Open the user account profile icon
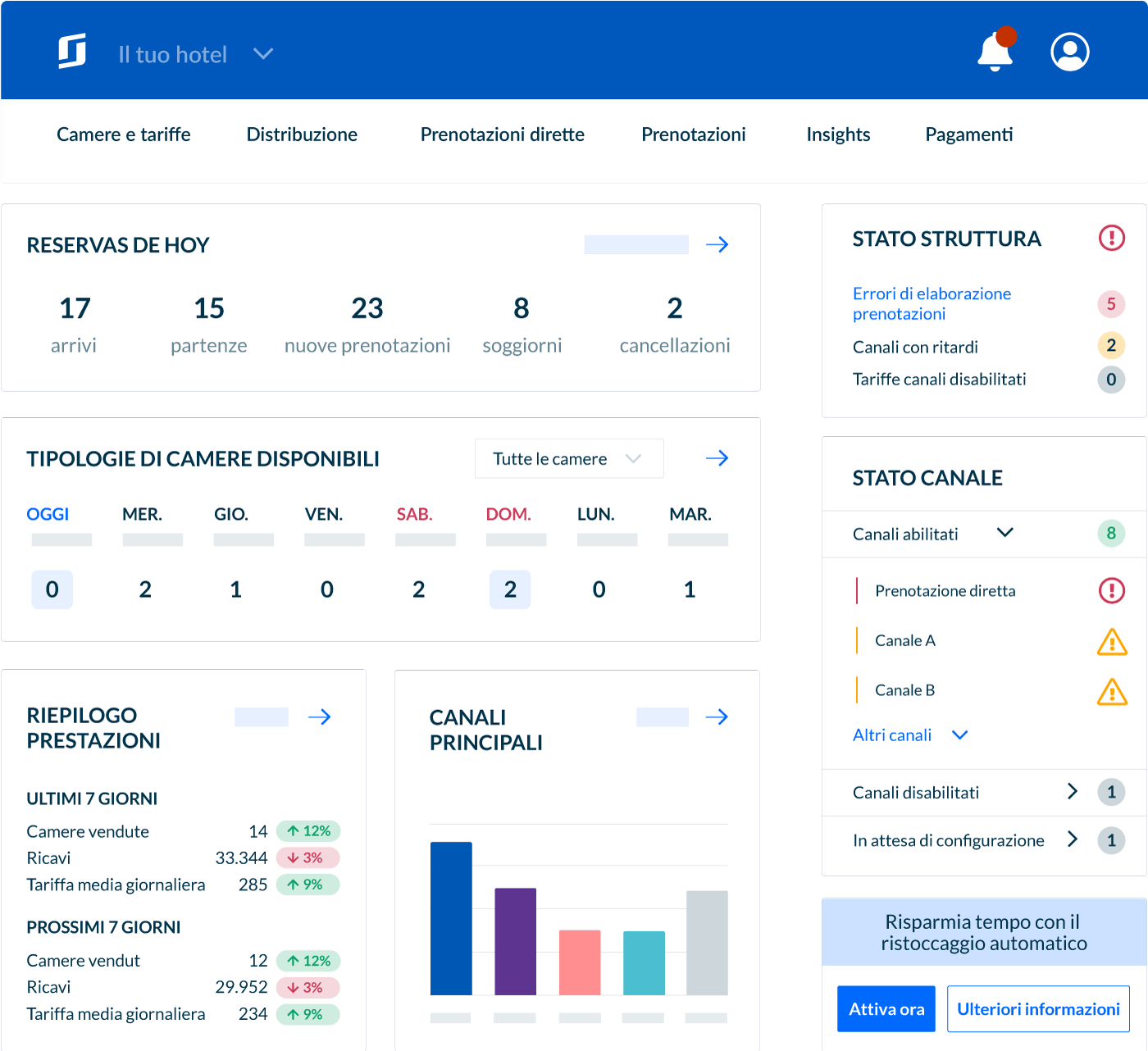 coord(1069,52)
